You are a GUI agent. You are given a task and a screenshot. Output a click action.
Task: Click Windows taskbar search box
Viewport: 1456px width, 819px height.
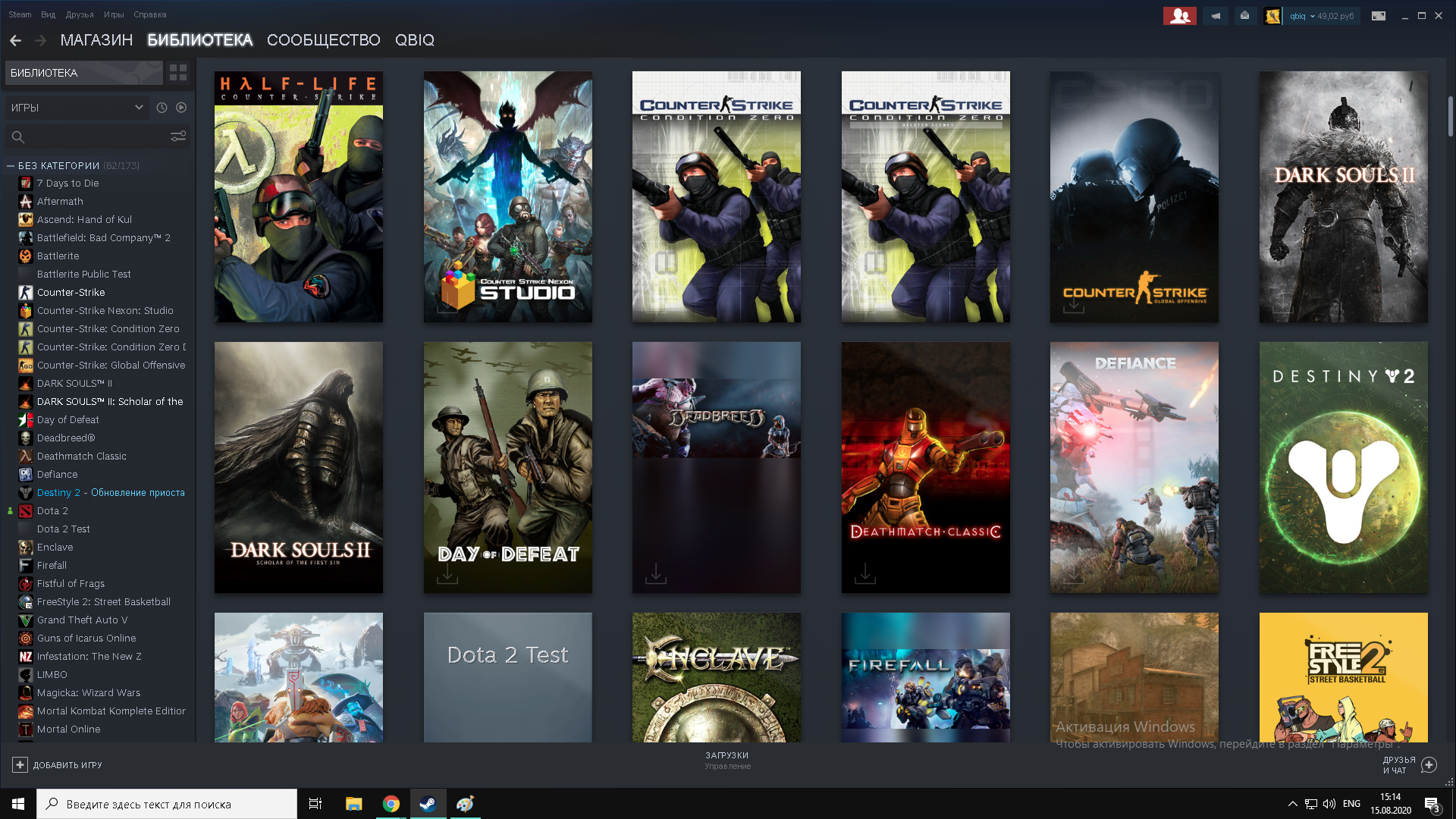tap(167, 804)
